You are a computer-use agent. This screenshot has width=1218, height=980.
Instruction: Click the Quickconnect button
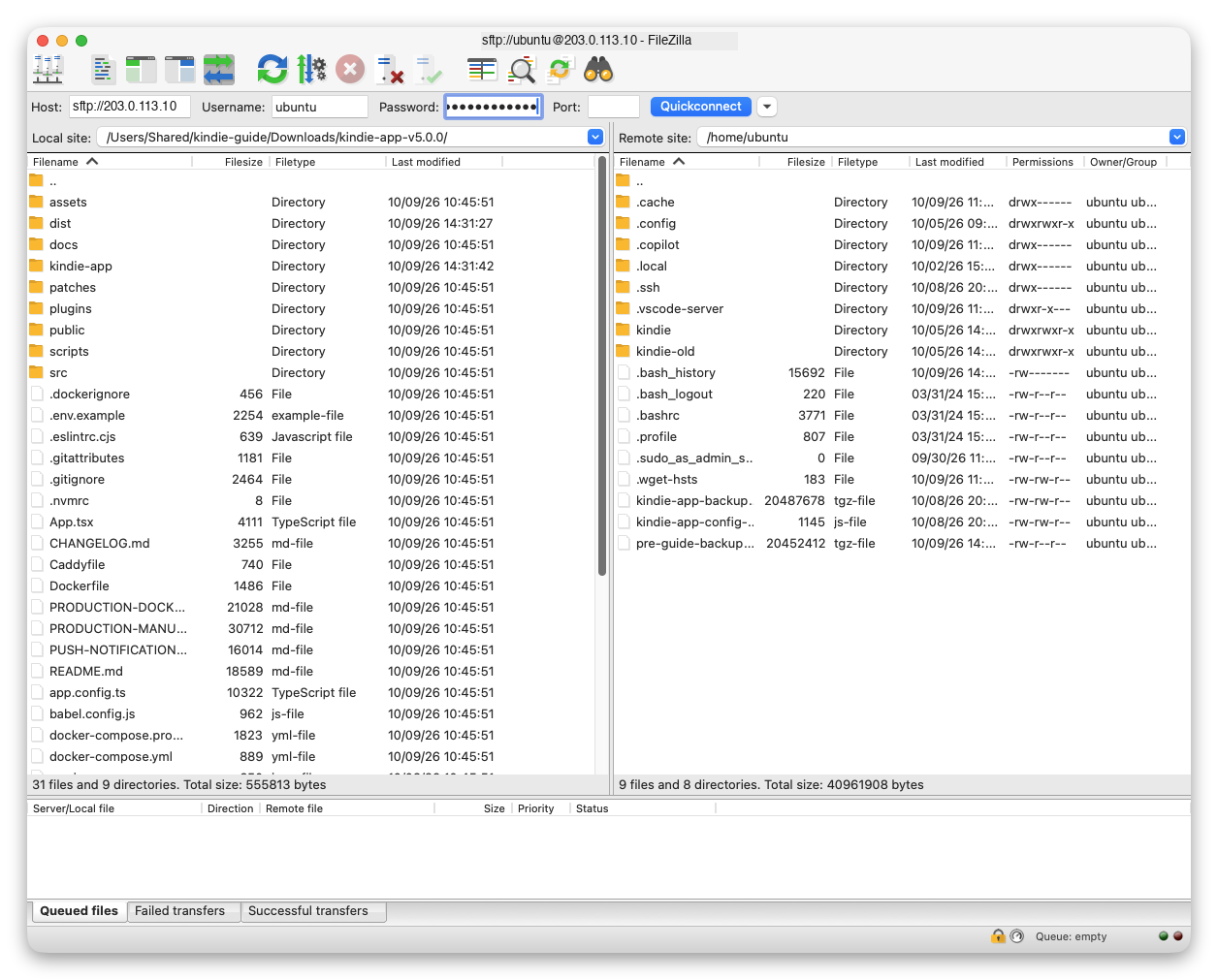point(700,107)
